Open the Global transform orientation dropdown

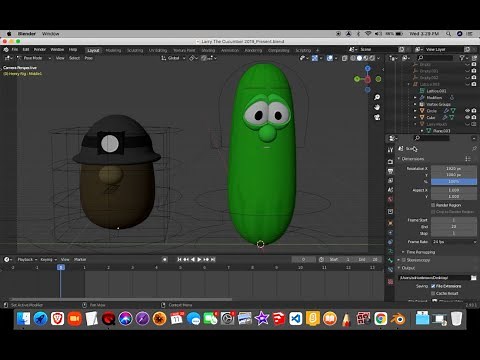173,58
